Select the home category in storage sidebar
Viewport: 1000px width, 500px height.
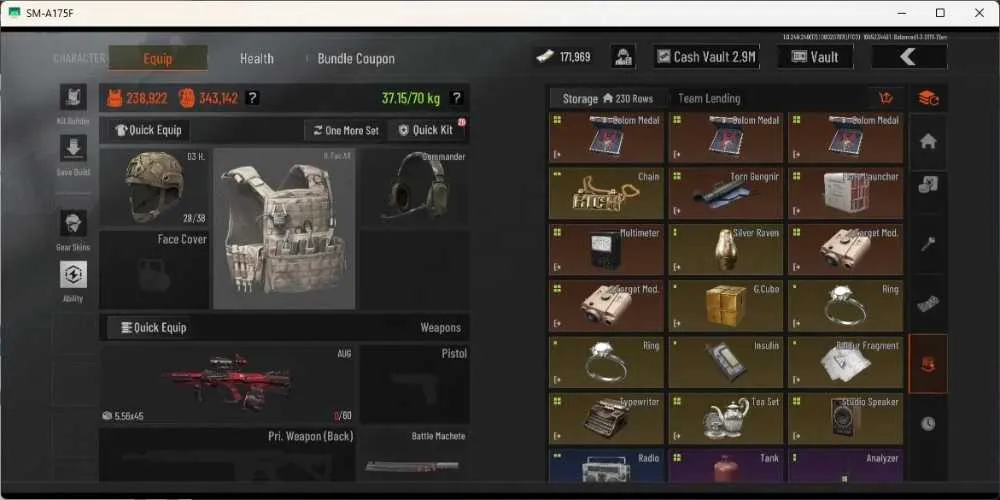pyautogui.click(x=928, y=142)
